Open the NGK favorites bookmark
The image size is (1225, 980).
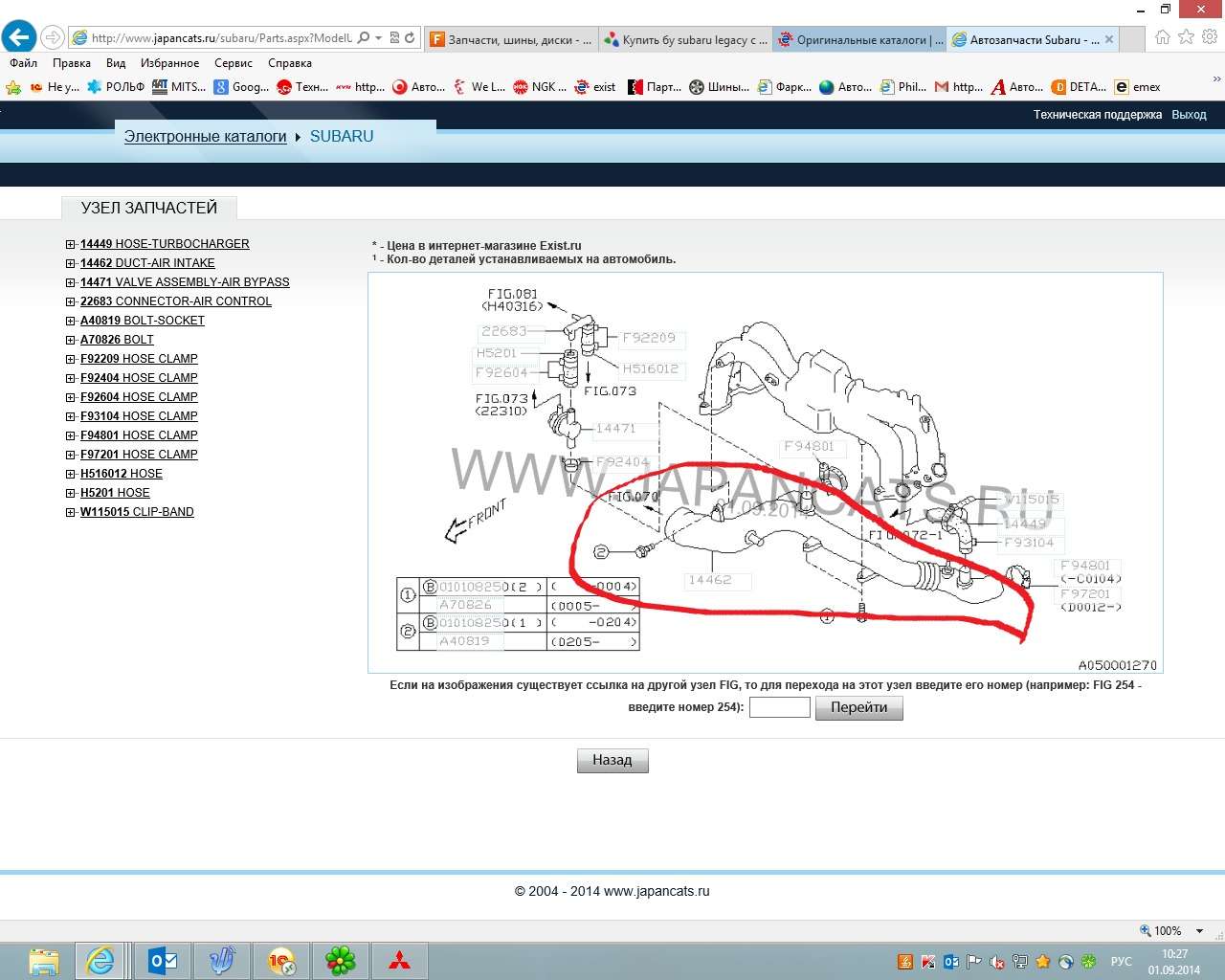[540, 87]
